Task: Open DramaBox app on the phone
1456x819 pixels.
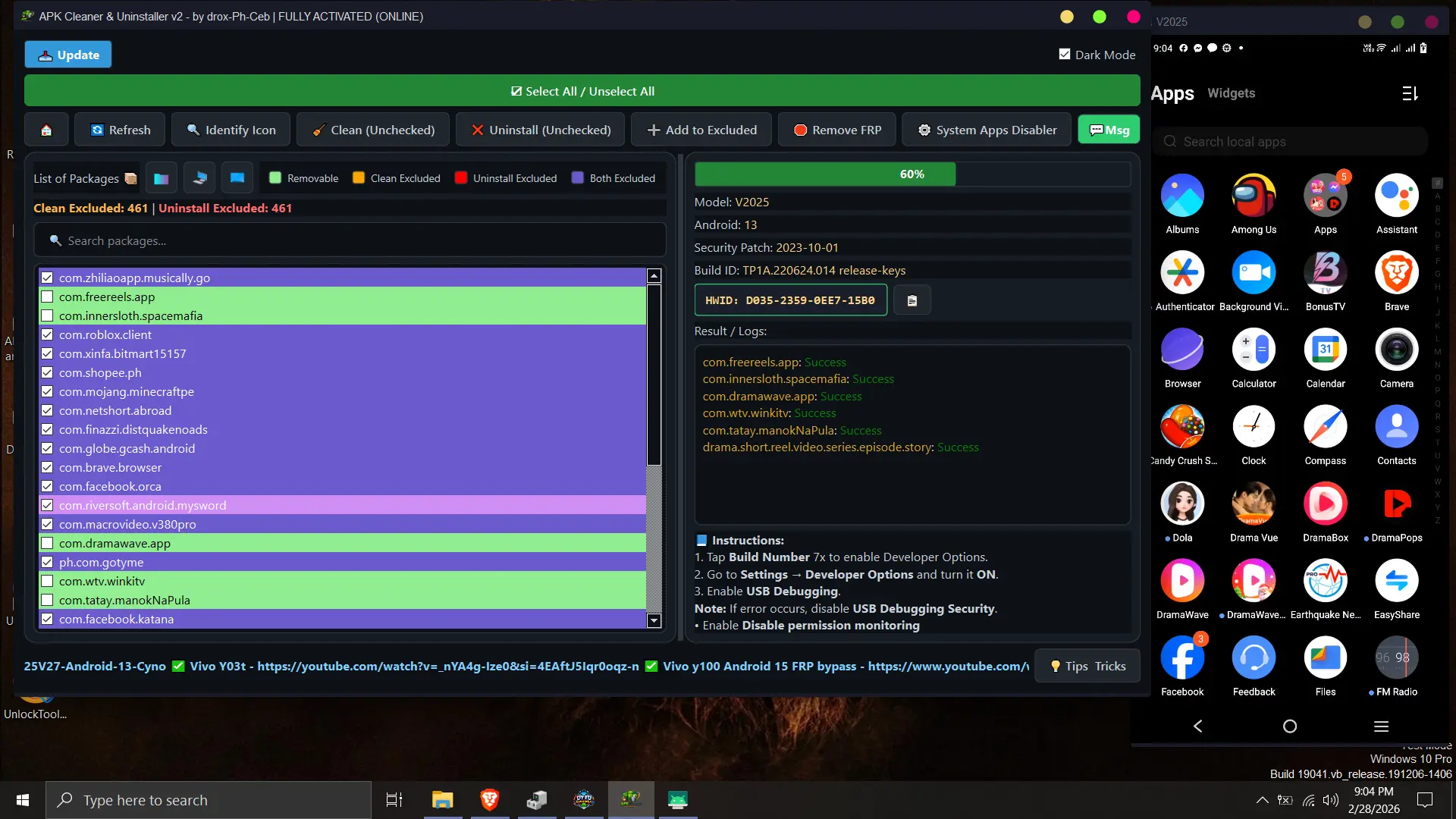Action: coord(1325,504)
